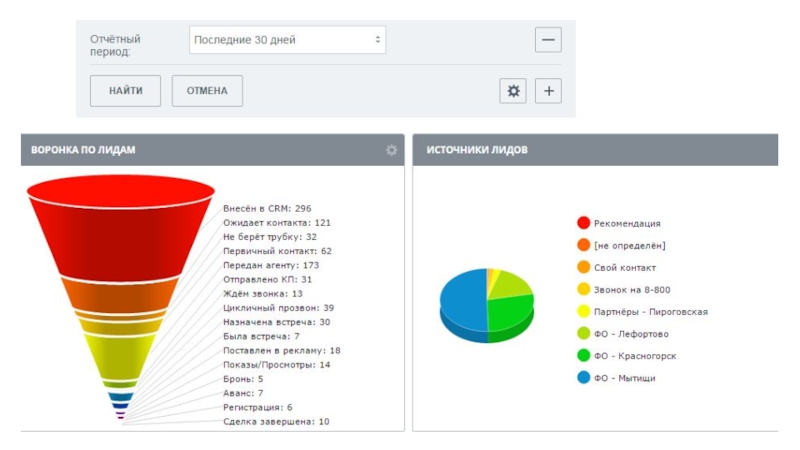Select funnel label Передан агенту: 173
Viewport: 800px width, 450px height.
(271, 265)
